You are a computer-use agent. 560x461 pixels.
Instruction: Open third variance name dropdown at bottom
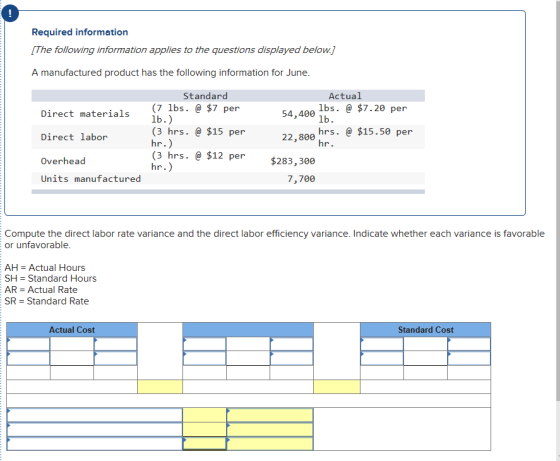pos(95,444)
